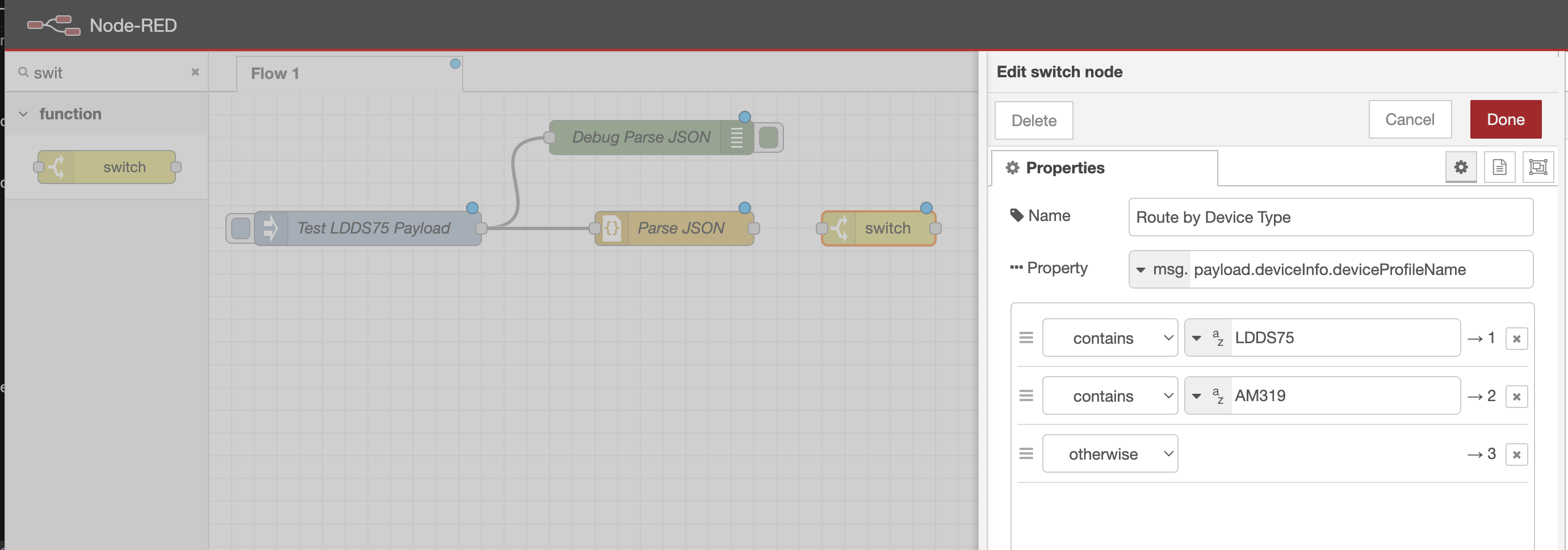Click the inject button of Test LDDS75 Payload
The image size is (1568, 550).
click(241, 228)
